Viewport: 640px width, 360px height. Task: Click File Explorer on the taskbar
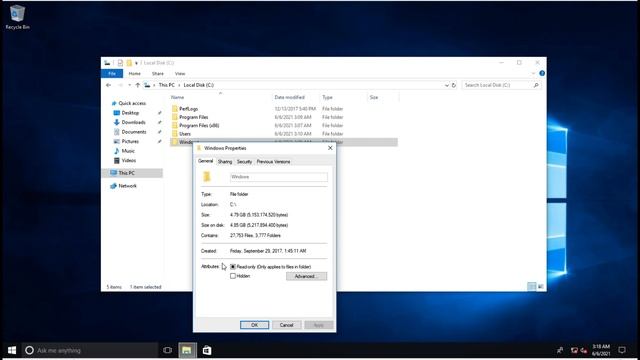(x=187, y=350)
